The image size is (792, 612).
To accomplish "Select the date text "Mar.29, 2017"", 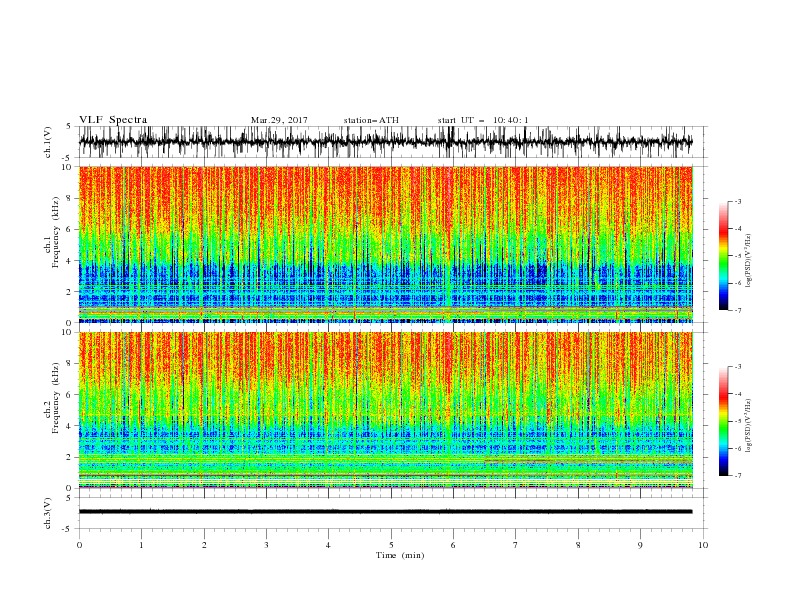I will (279, 120).
